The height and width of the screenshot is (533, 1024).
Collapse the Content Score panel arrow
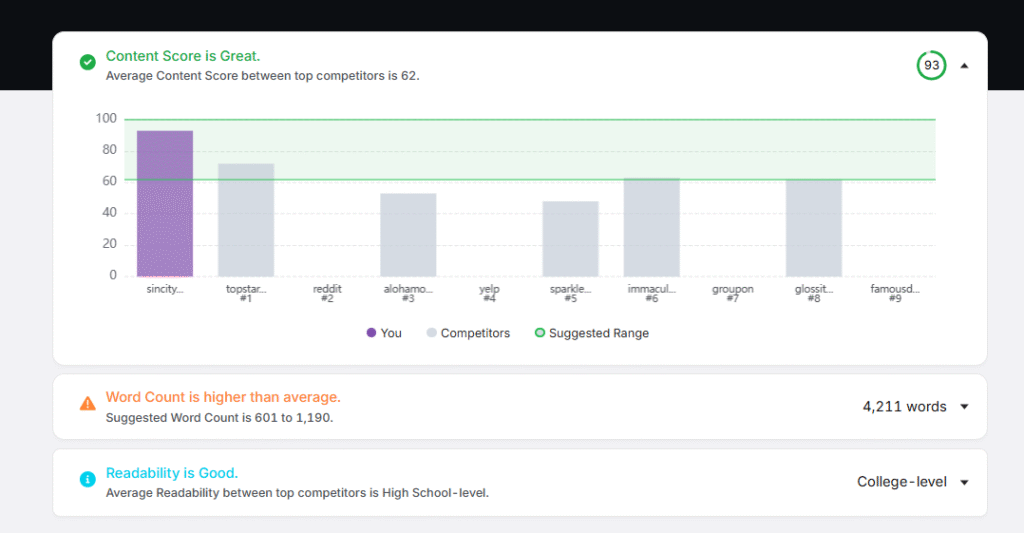964,65
